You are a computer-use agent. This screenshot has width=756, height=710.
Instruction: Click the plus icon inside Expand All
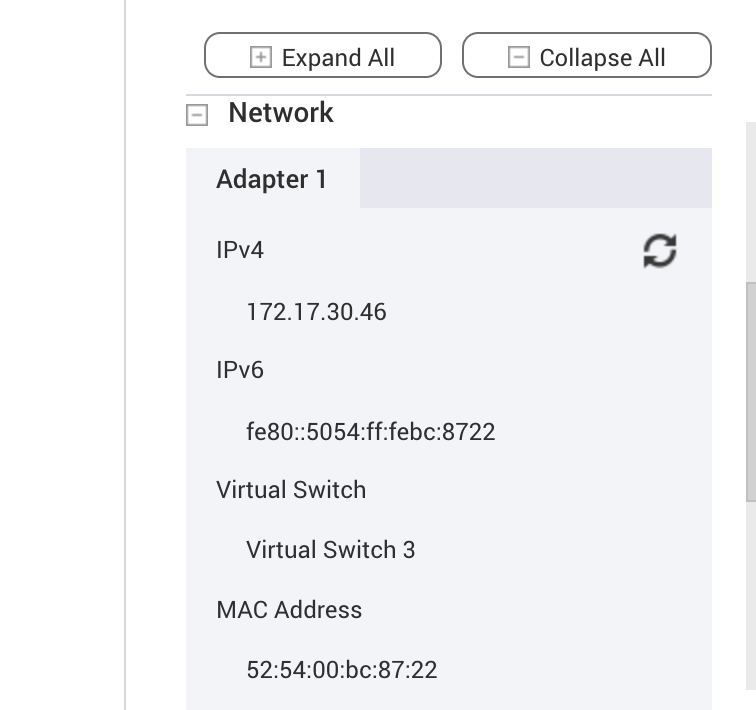click(x=261, y=57)
